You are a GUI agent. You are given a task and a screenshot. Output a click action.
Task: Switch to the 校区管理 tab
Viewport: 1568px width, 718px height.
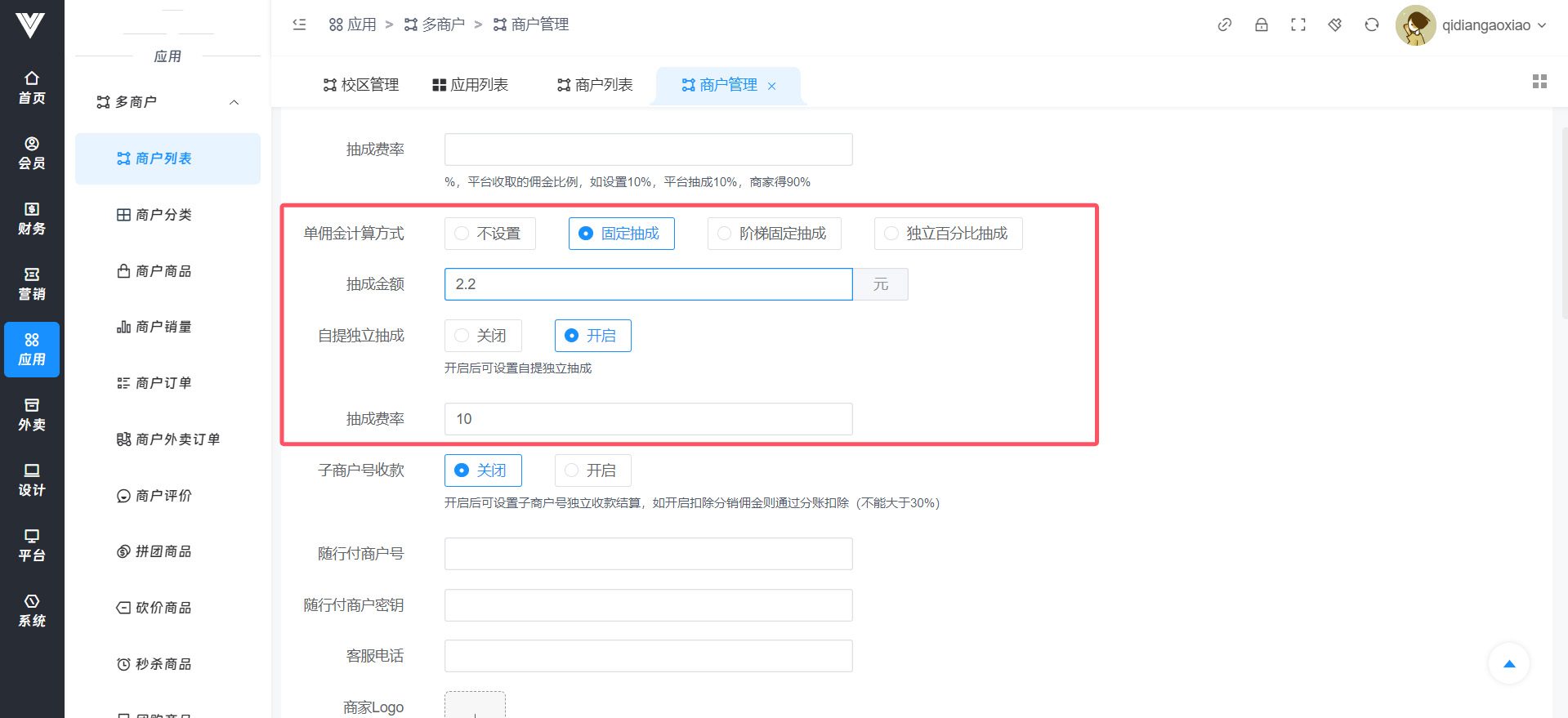click(x=361, y=85)
